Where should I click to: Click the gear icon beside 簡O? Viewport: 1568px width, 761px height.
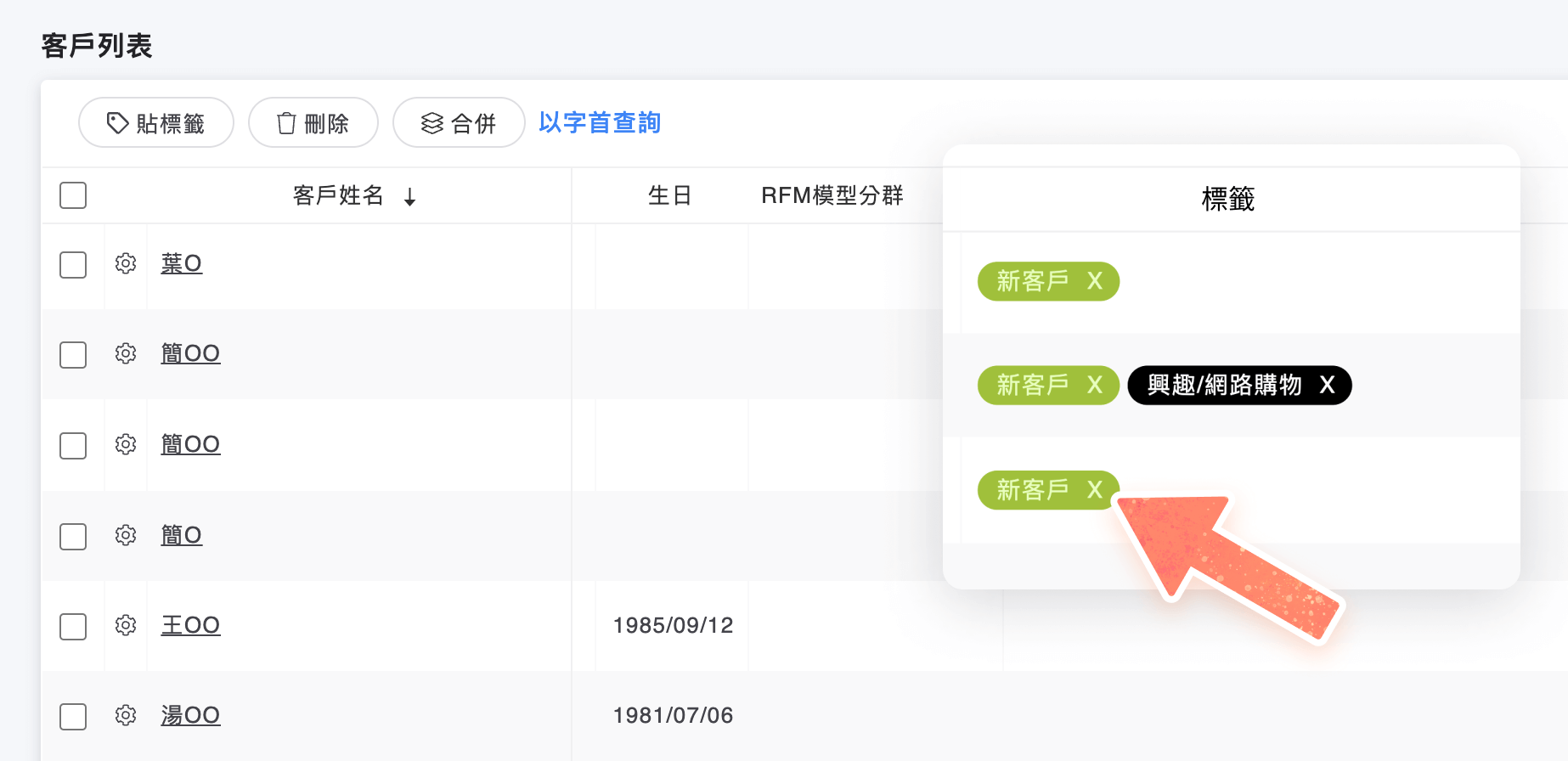coord(126,535)
